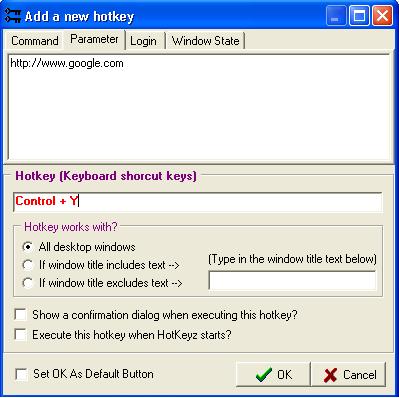Switch to the Window State tab
The height and width of the screenshot is (398, 399).
point(206,41)
